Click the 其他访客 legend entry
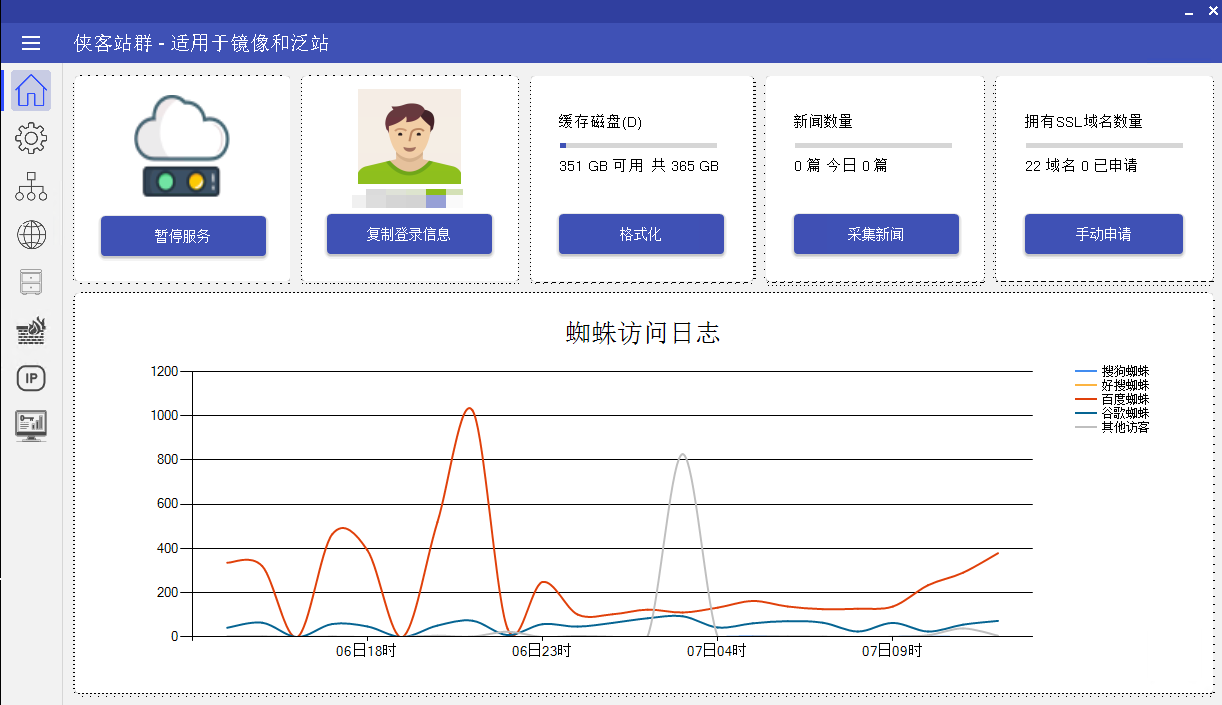Image resolution: width=1222 pixels, height=705 pixels. click(x=1112, y=427)
